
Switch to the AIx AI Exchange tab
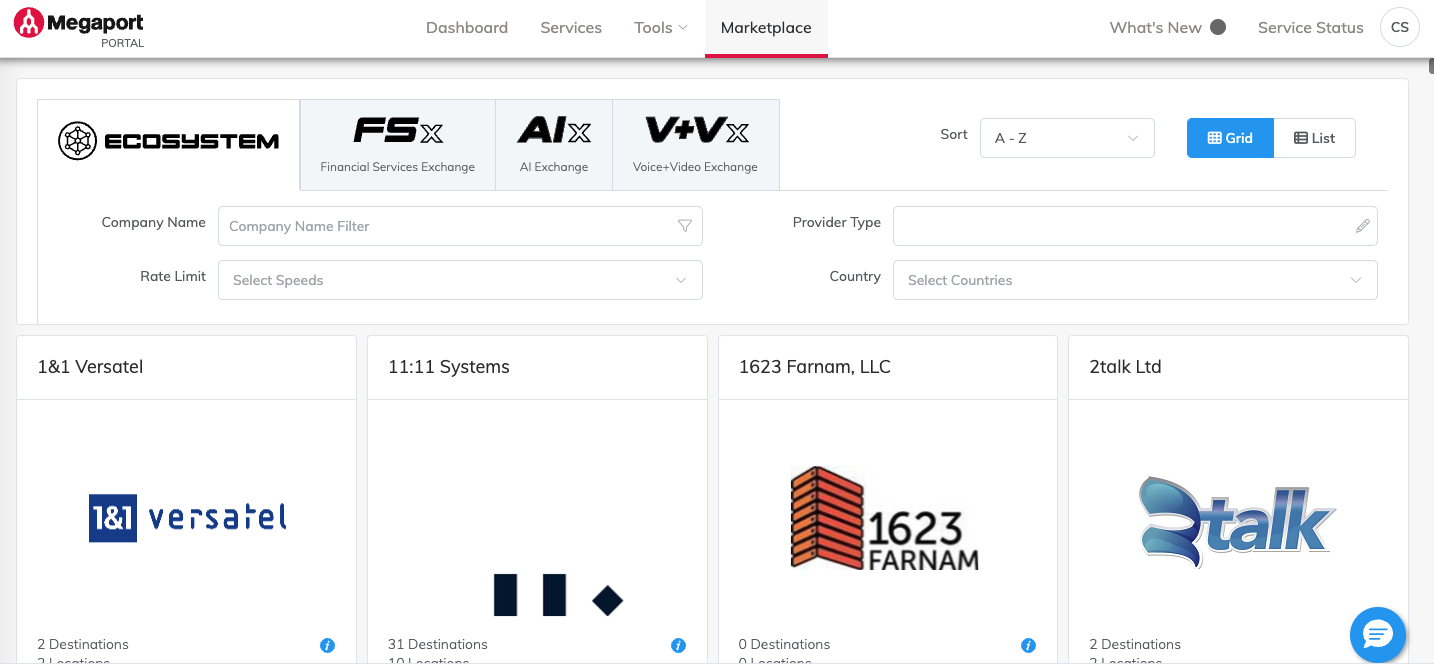tap(554, 145)
